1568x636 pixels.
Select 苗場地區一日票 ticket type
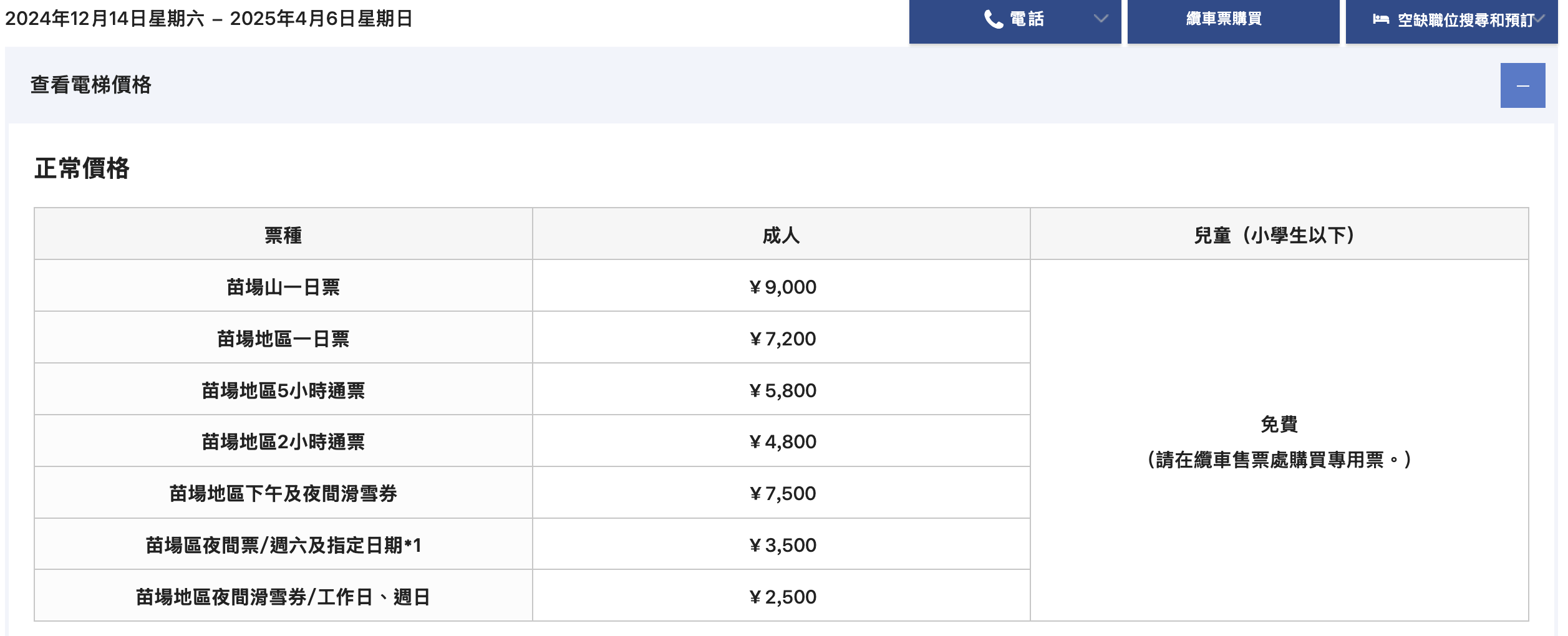[x=283, y=339]
